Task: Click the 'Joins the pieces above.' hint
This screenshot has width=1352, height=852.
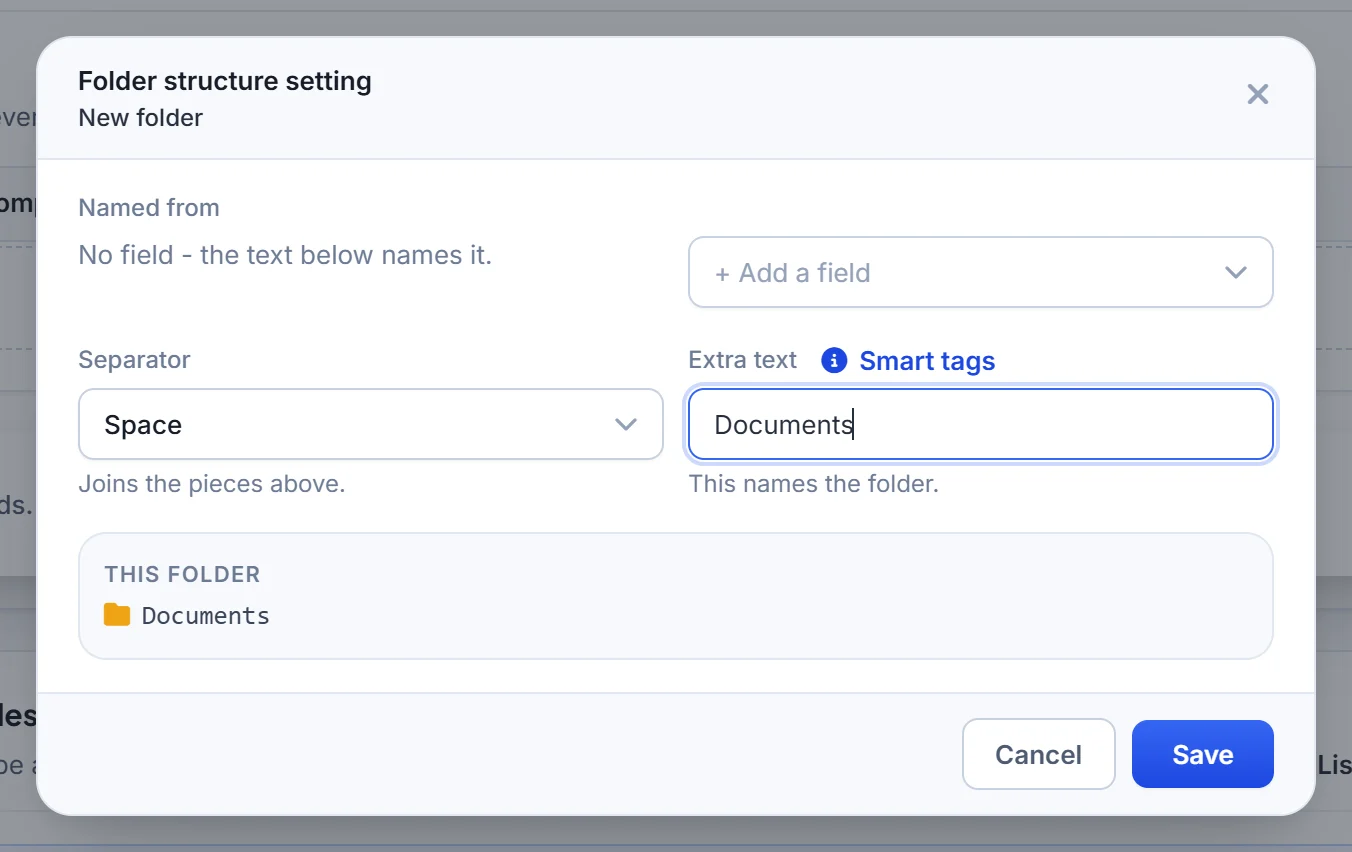Action: [x=212, y=484]
